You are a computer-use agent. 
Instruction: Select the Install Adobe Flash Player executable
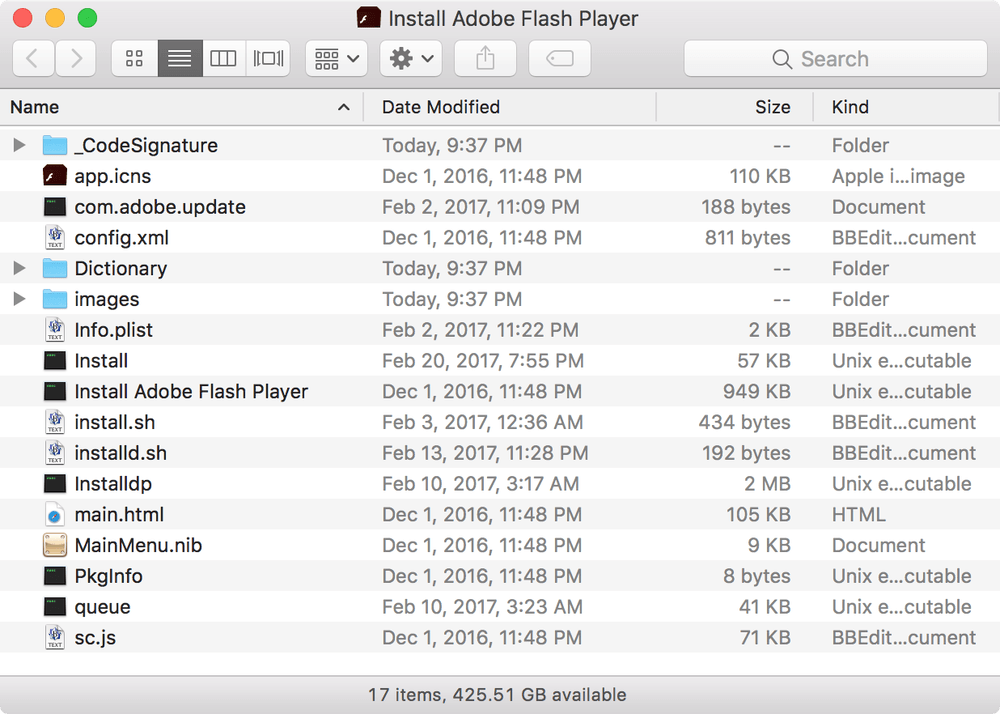191,392
